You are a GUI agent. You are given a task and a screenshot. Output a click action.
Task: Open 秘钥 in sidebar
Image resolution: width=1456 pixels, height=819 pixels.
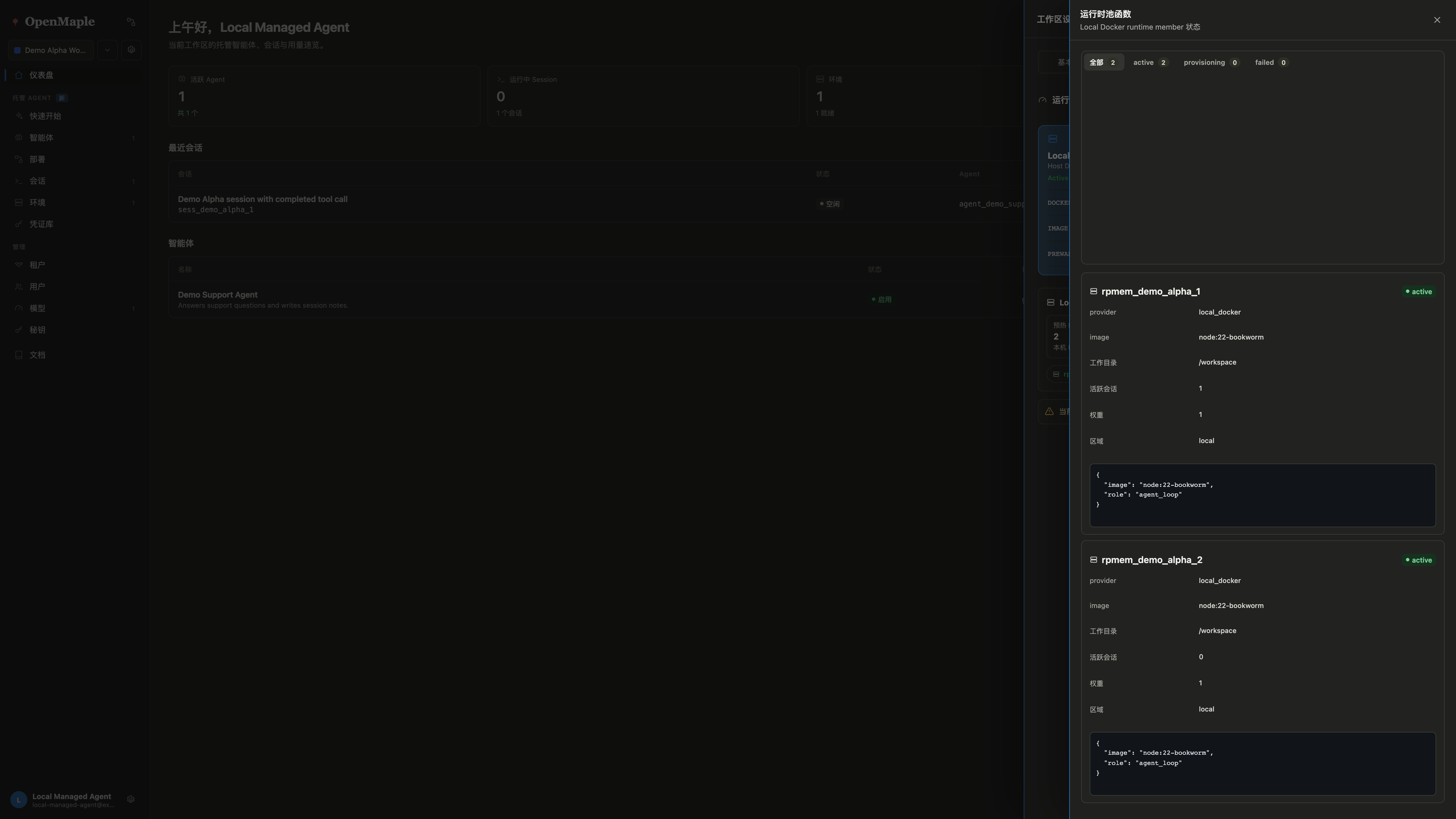point(73,330)
